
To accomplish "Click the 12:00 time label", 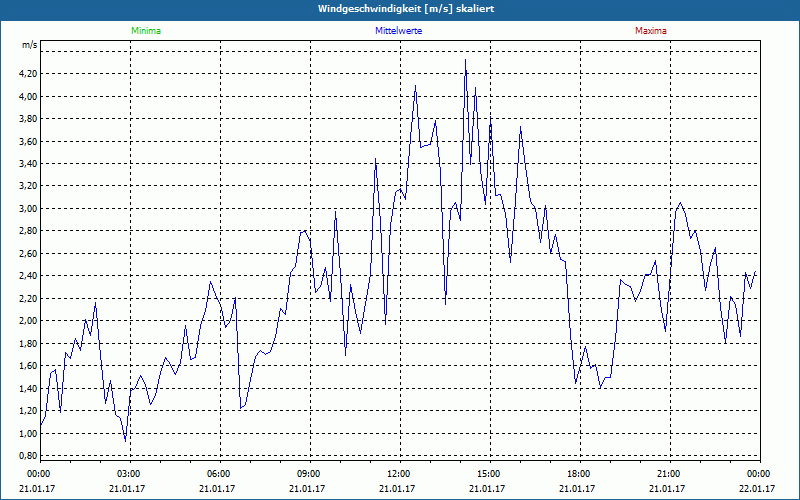I will (x=400, y=474).
